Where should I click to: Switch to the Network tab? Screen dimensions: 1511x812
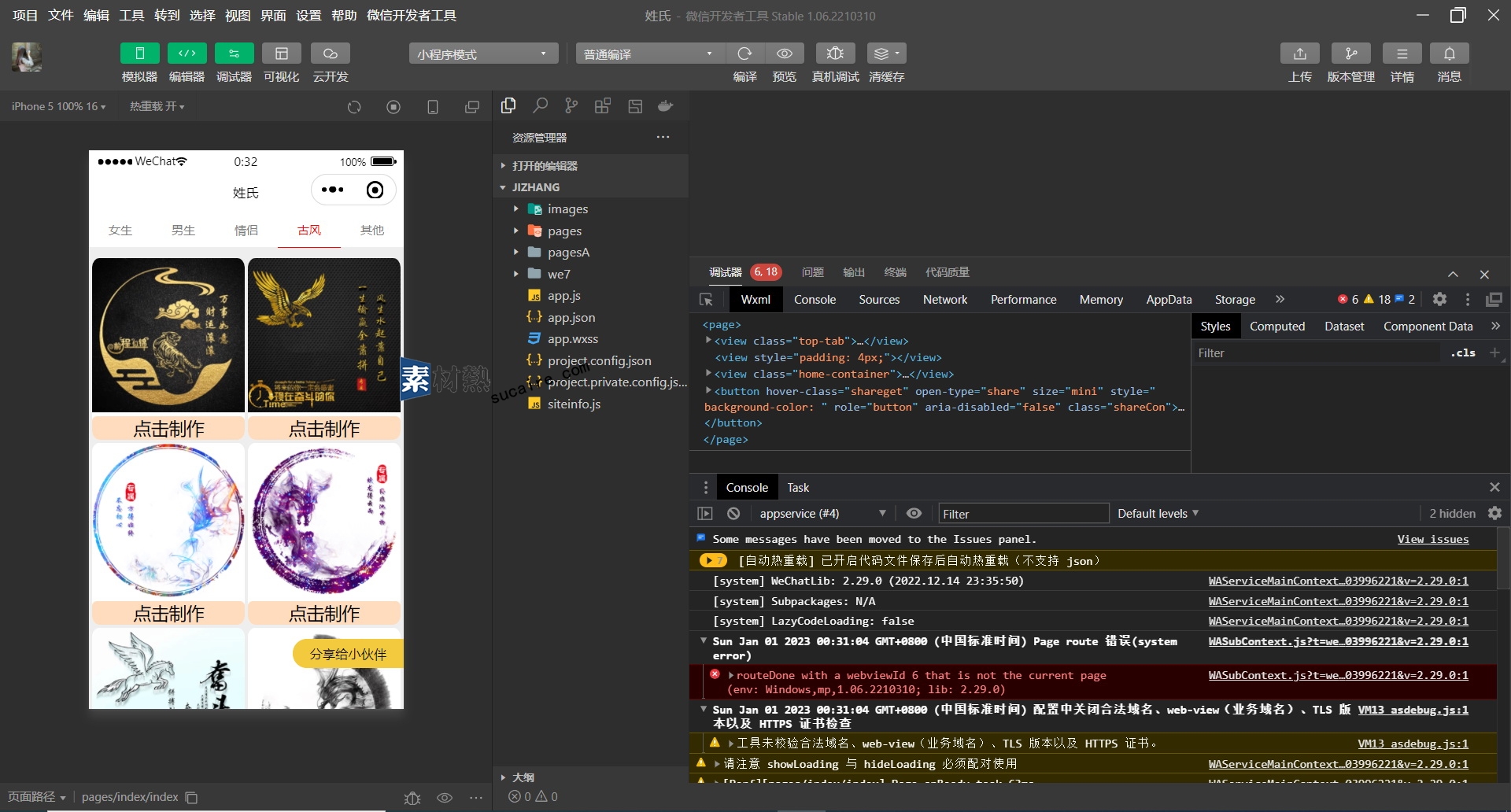pos(945,300)
